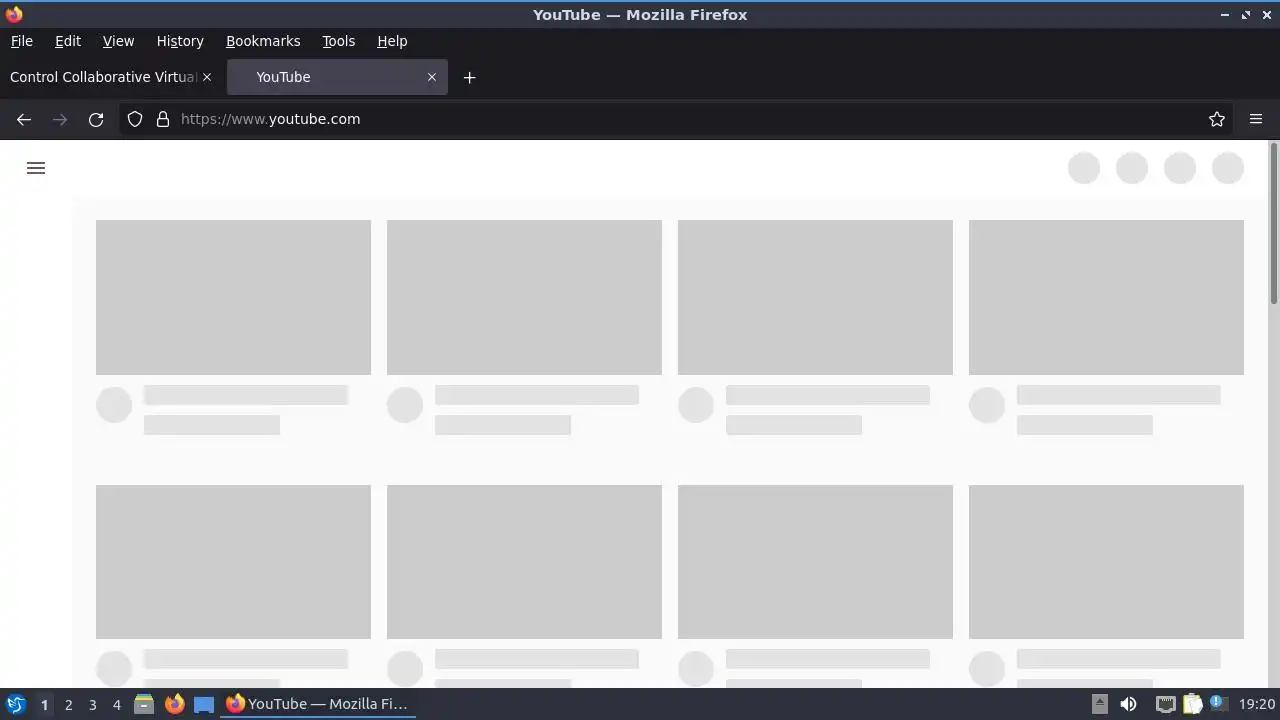Open the Firefox application hamburger menu
The height and width of the screenshot is (720, 1280).
[x=1256, y=119]
